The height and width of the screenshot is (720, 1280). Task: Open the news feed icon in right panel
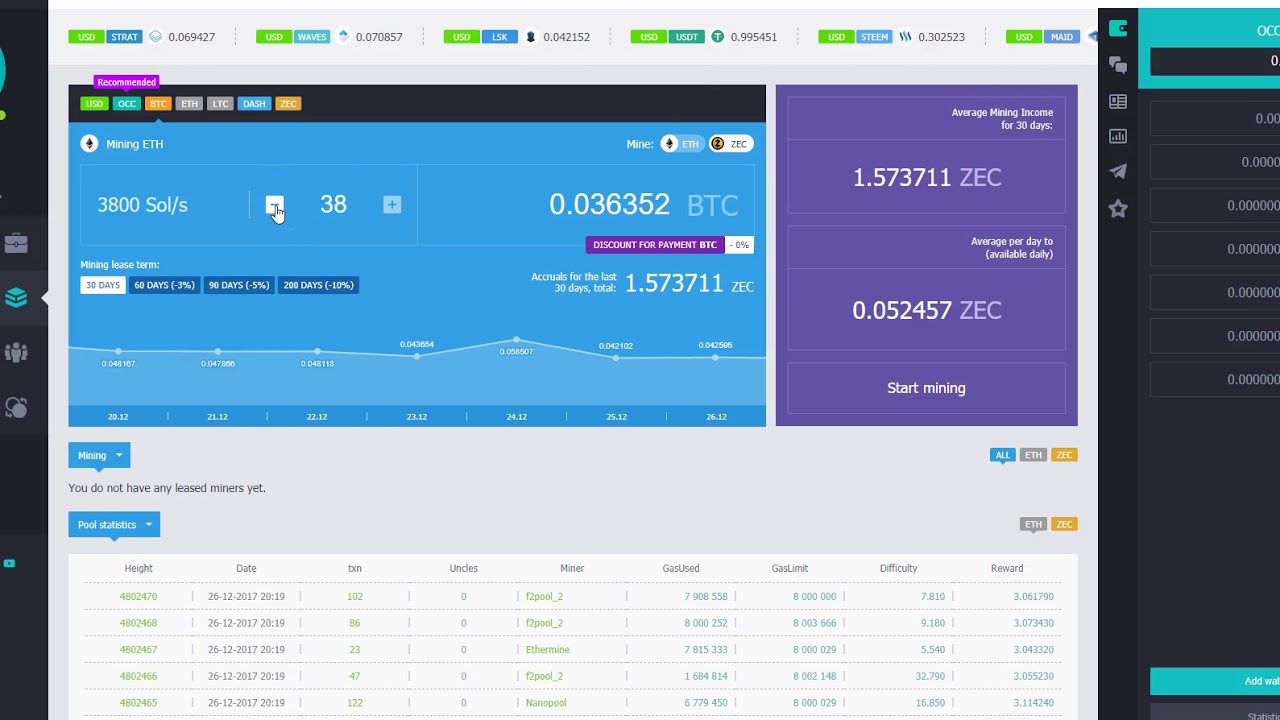1118,101
